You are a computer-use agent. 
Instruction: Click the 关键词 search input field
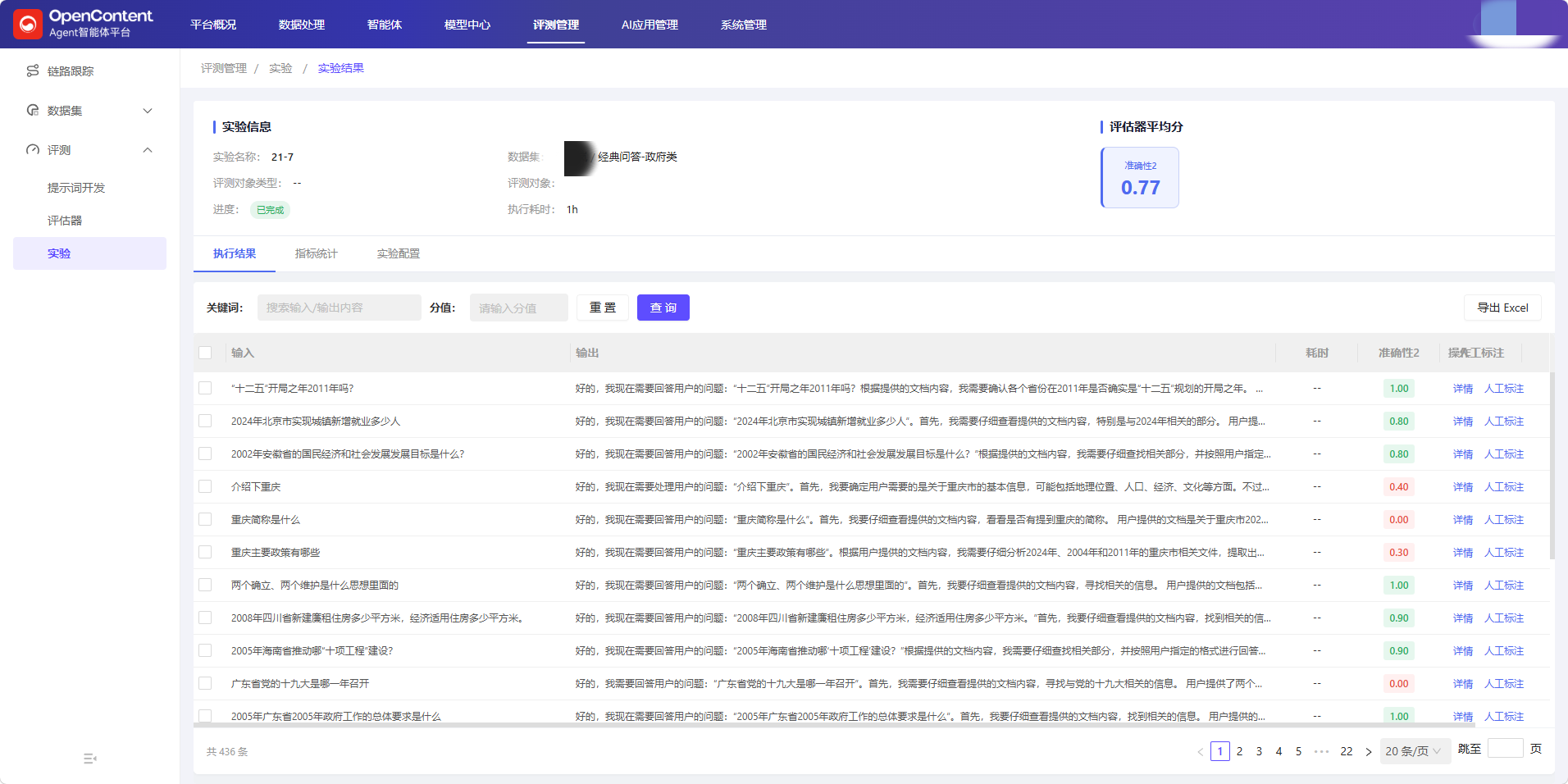point(340,308)
